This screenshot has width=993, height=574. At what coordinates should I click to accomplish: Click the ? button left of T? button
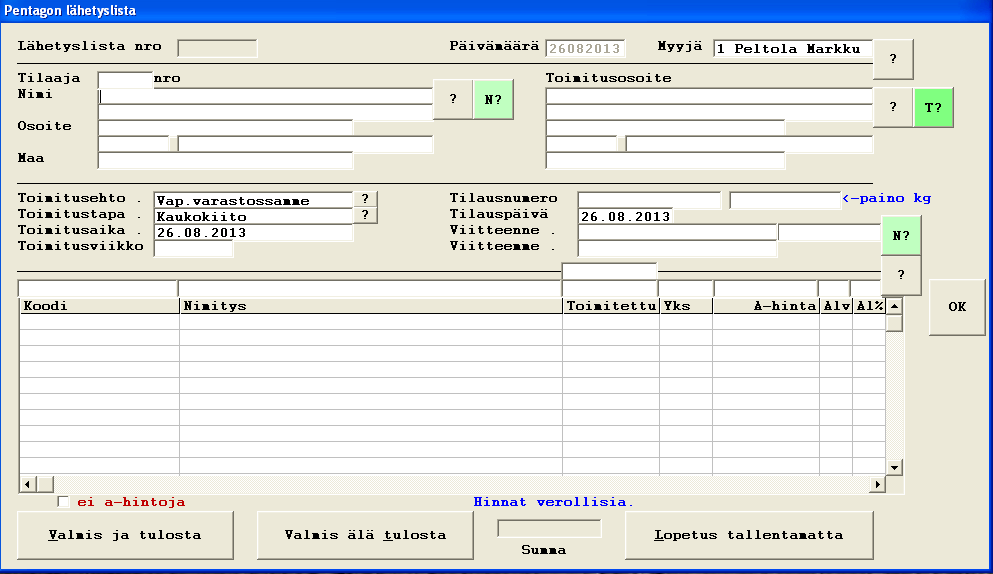pos(893,107)
